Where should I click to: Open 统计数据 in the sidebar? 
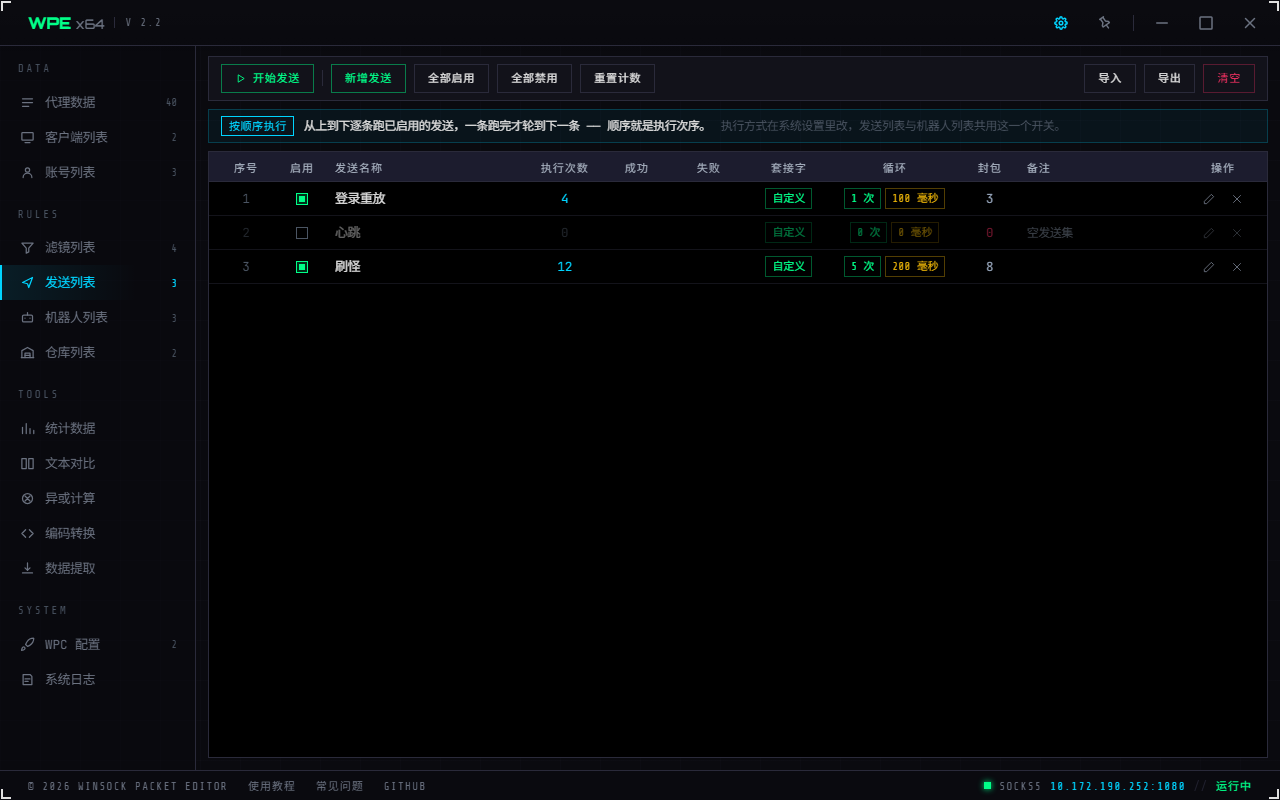(x=98, y=428)
